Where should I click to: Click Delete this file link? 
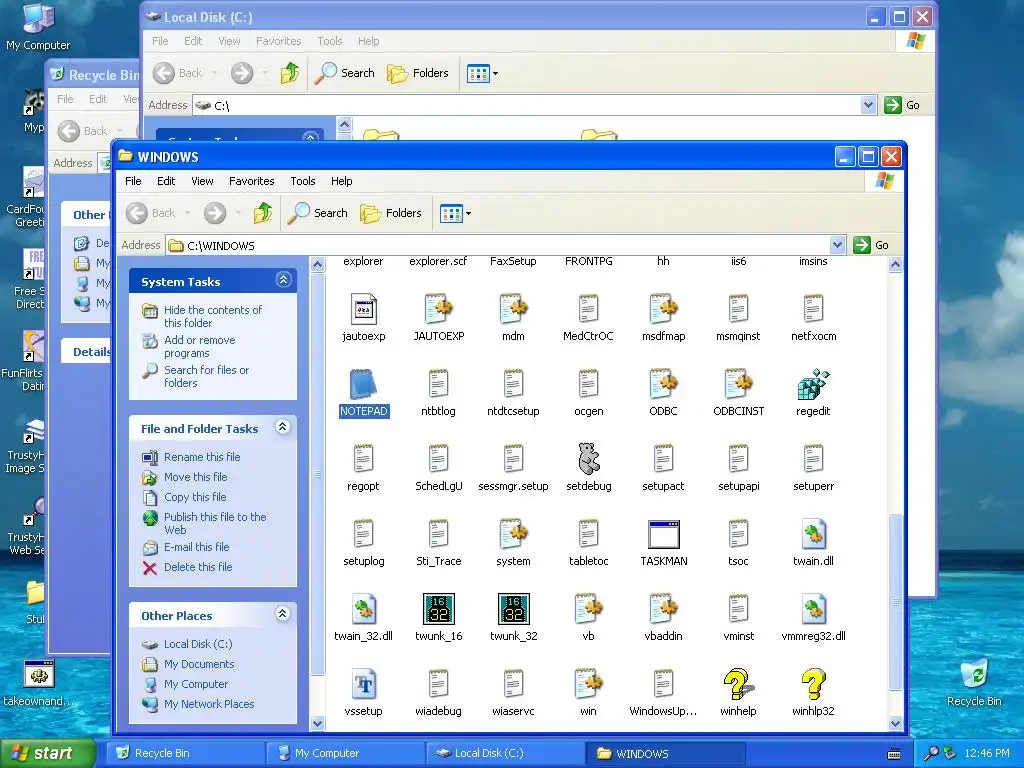pyautogui.click(x=198, y=567)
